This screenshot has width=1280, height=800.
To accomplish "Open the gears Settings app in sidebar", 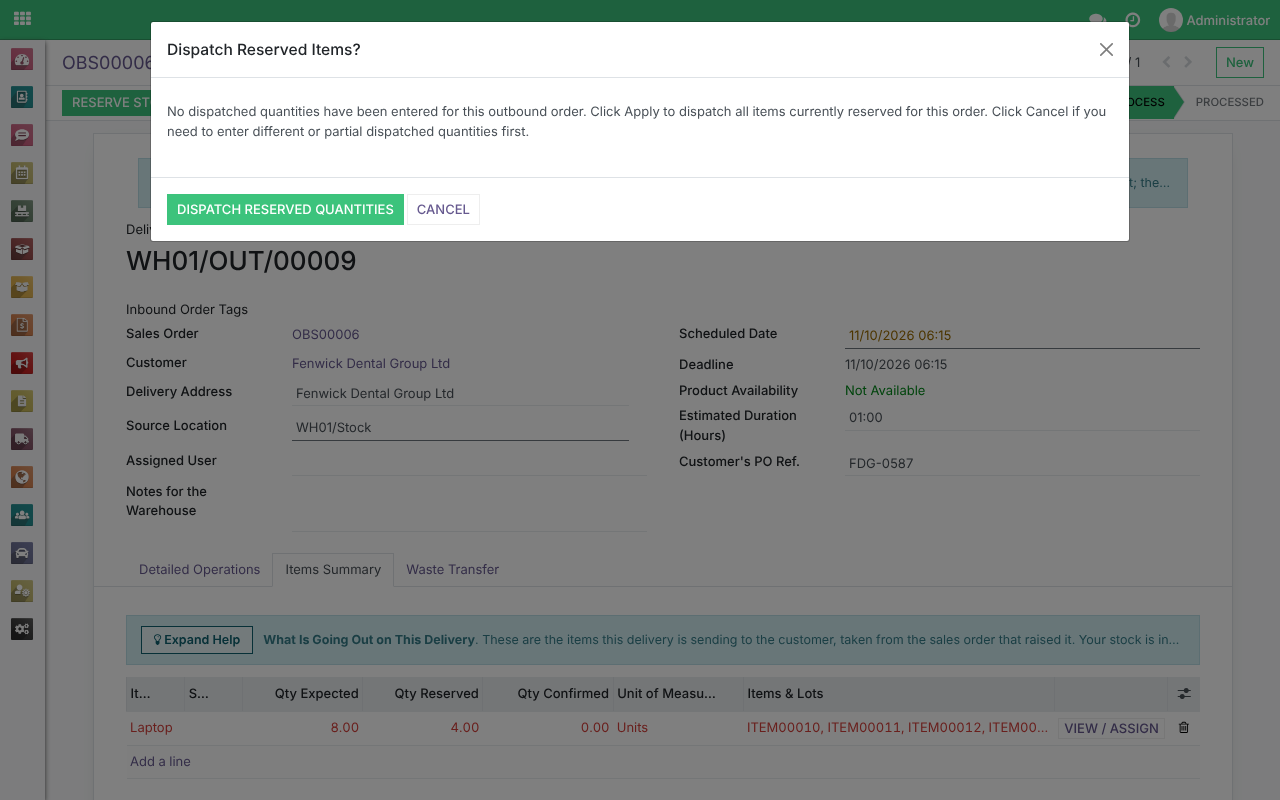I will tap(22, 629).
